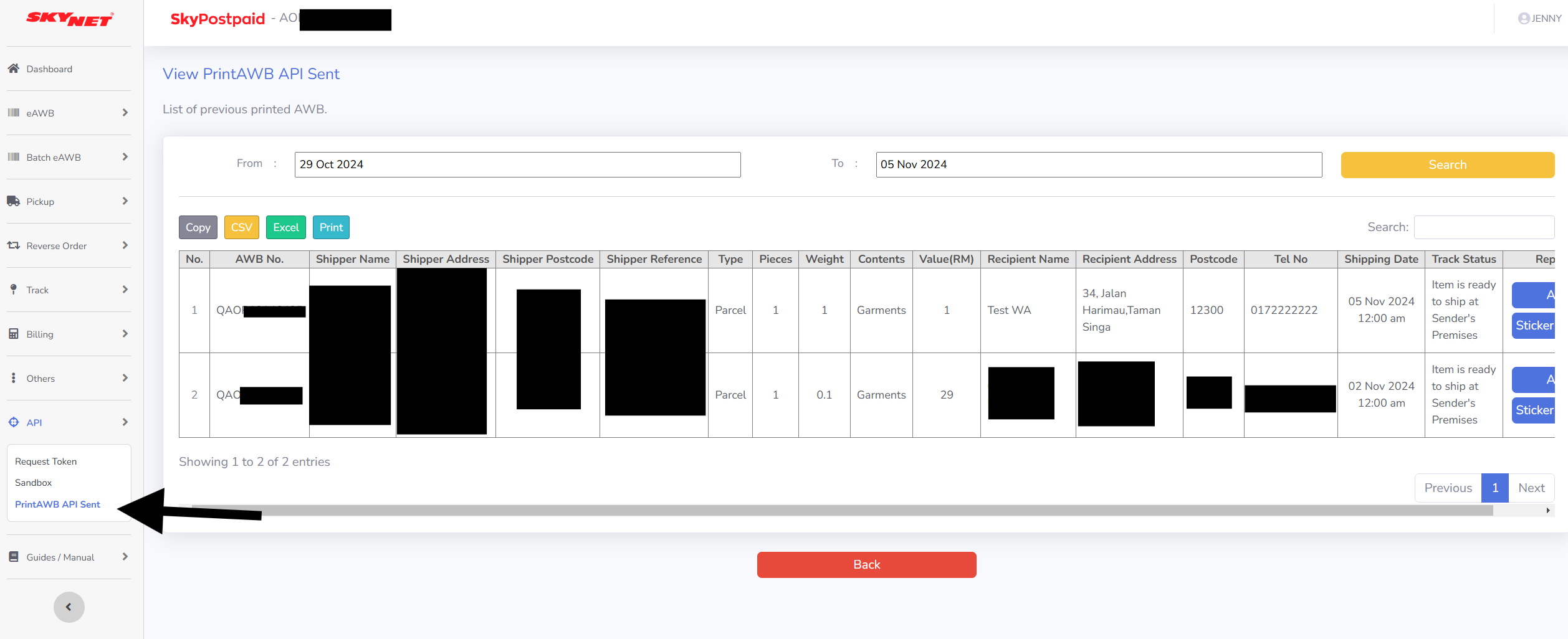Click the Reverse Order arrows icon
1568x639 pixels.
[13, 245]
